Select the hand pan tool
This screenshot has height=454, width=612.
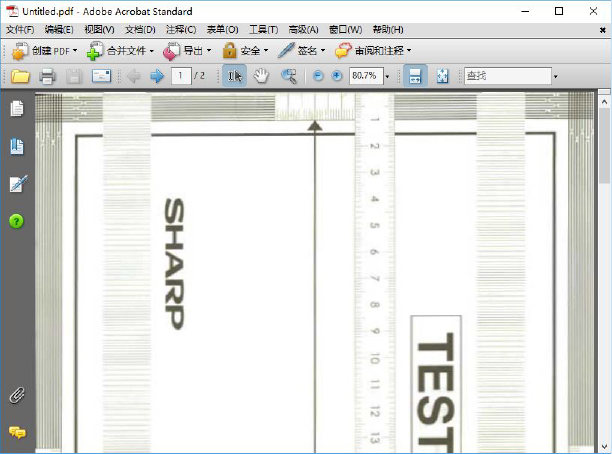pyautogui.click(x=261, y=76)
